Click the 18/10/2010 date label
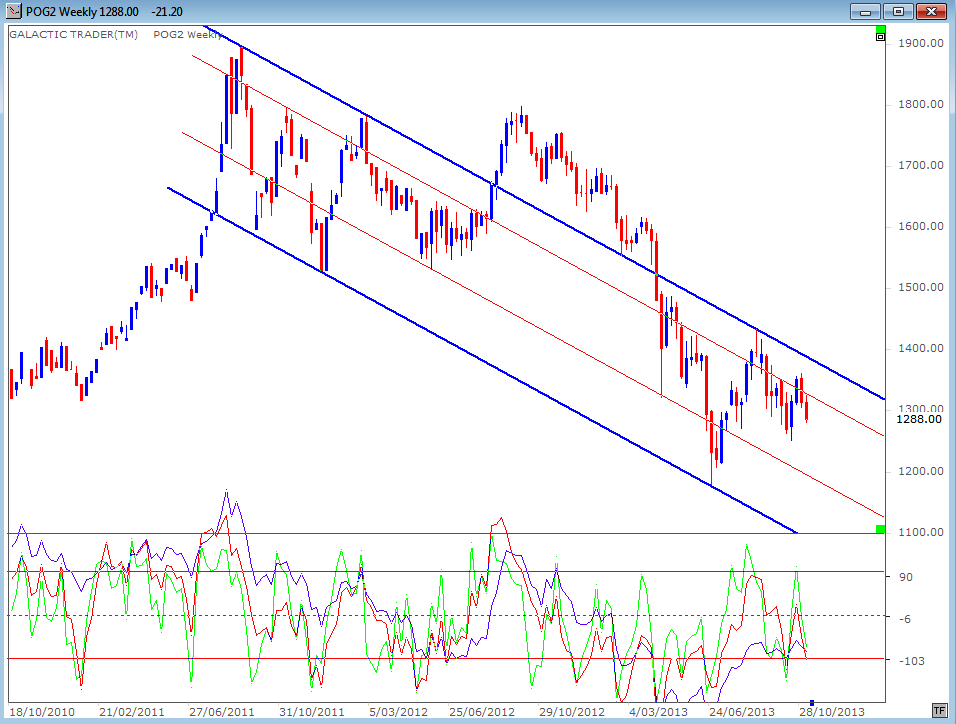This screenshot has height=724, width=956. coord(42,712)
